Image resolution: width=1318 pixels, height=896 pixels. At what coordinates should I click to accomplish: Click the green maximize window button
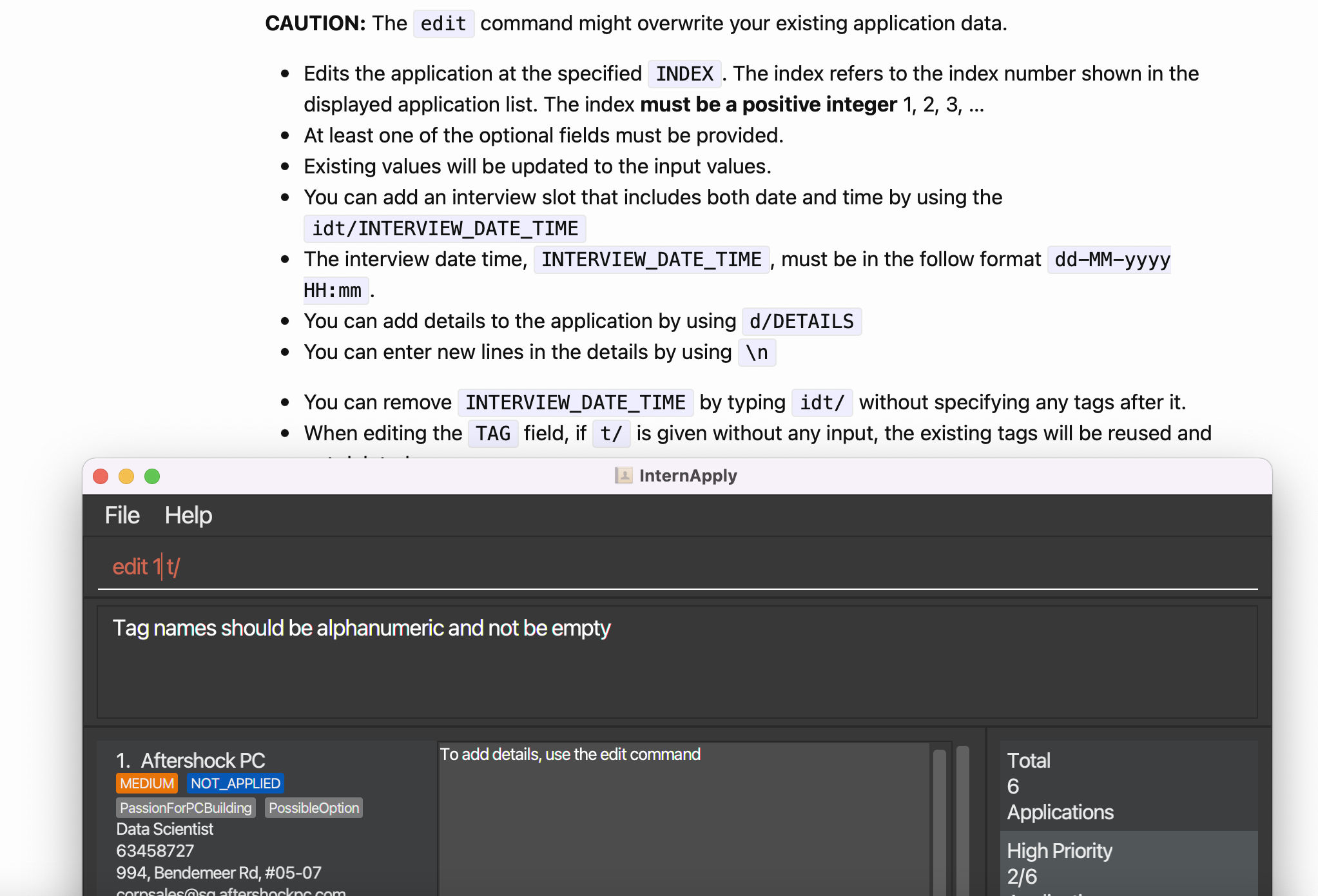pos(152,476)
